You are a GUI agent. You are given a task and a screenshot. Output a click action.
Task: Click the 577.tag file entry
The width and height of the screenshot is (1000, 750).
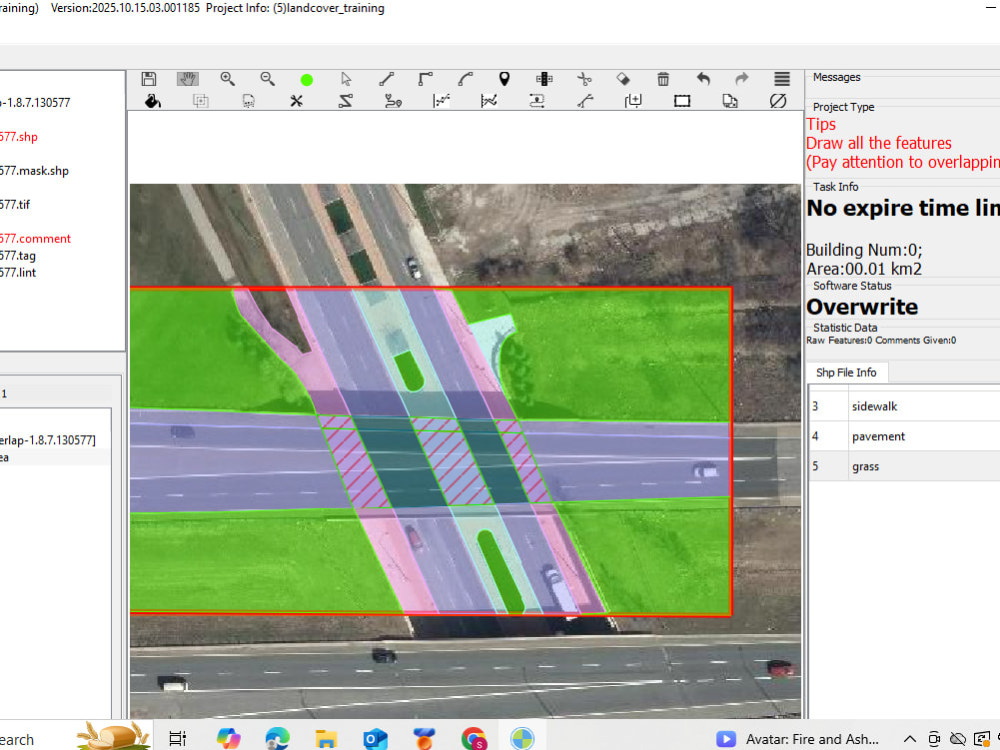18,256
